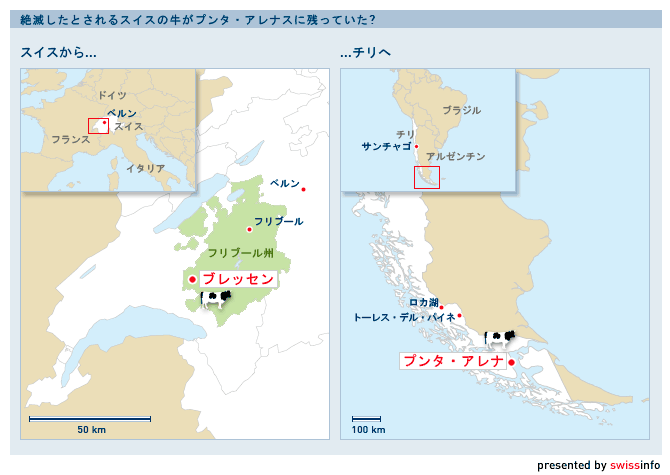Click the cow icon above プンタ・アレナ
Screen dimensions: 670x475
click(499, 339)
